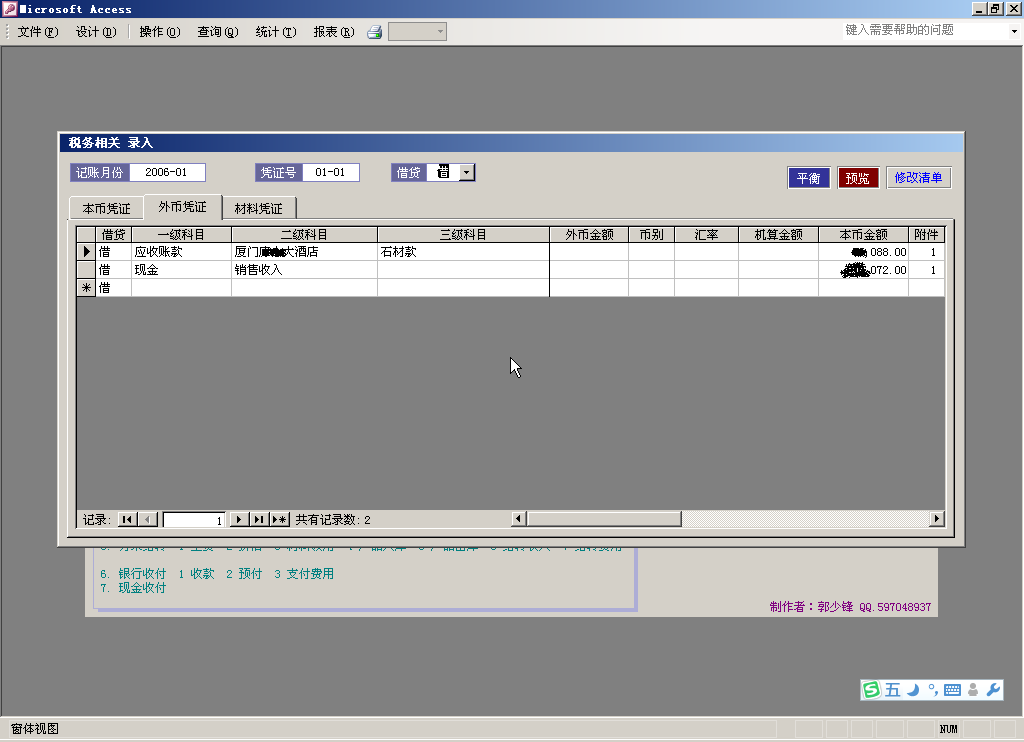Expand the 借贷 combo box dropdown
Screen dimensions: 1024x742
pos(467,173)
